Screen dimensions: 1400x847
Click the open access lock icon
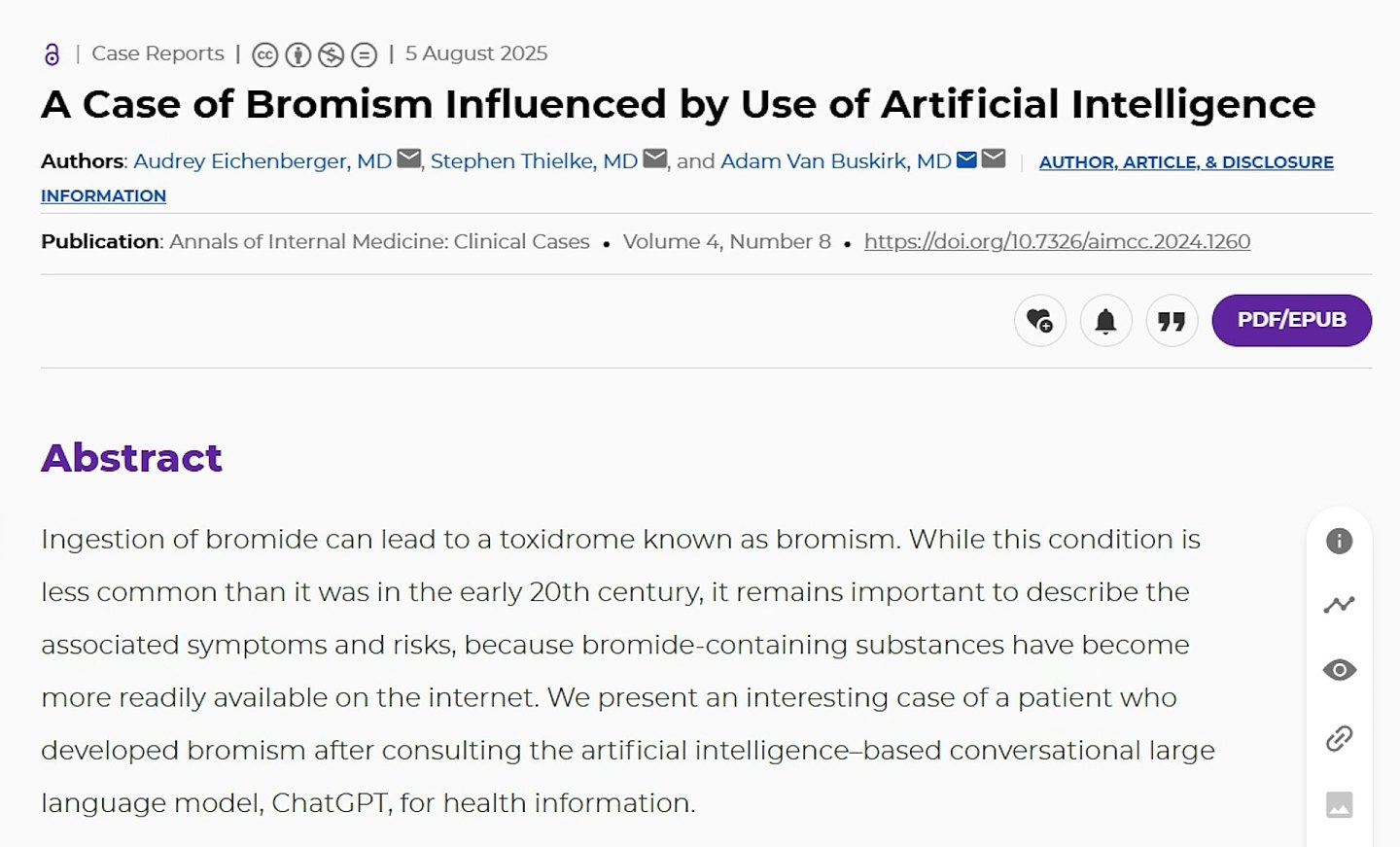pyautogui.click(x=52, y=54)
